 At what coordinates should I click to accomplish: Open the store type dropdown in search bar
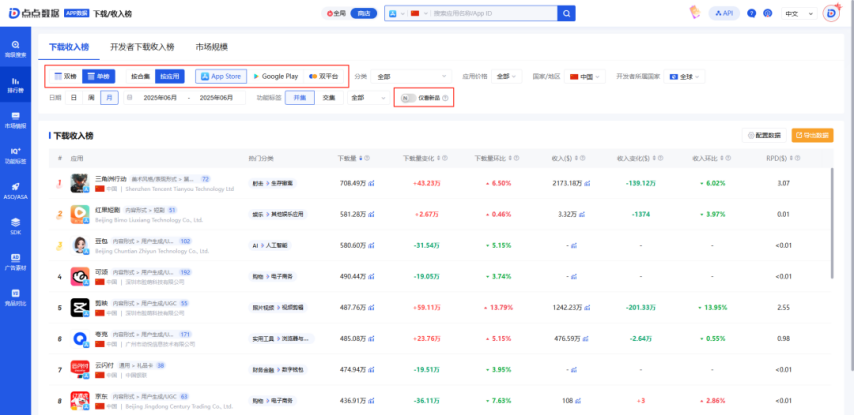396,13
